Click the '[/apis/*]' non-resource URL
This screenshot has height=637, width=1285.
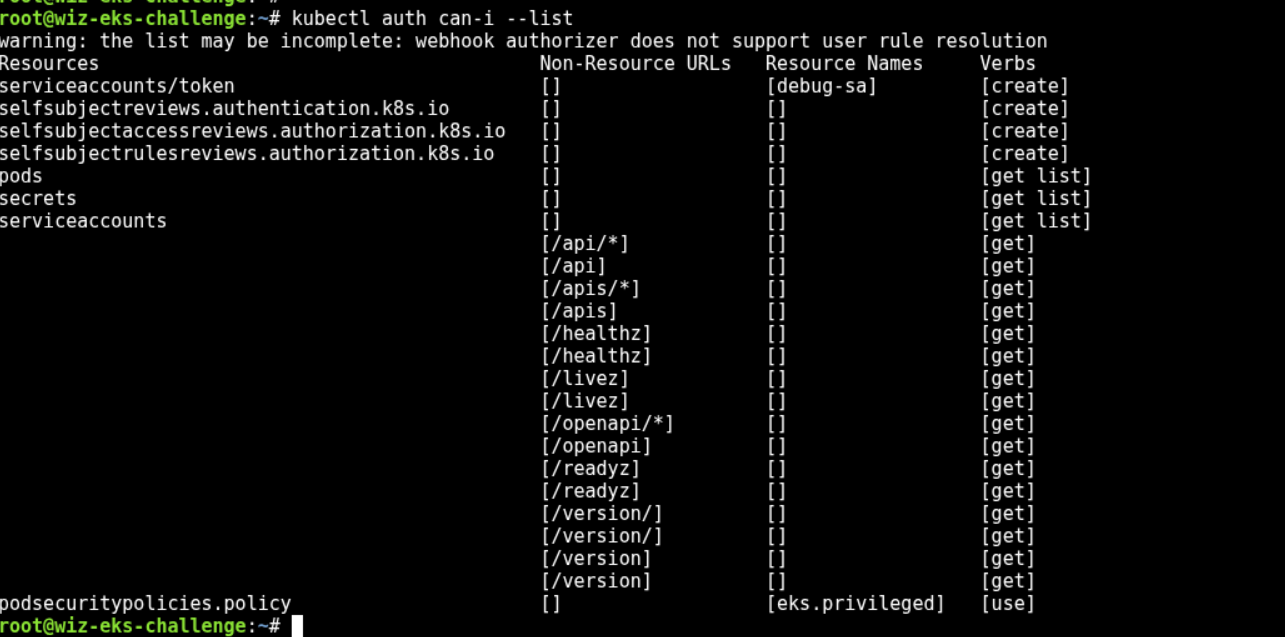point(590,288)
